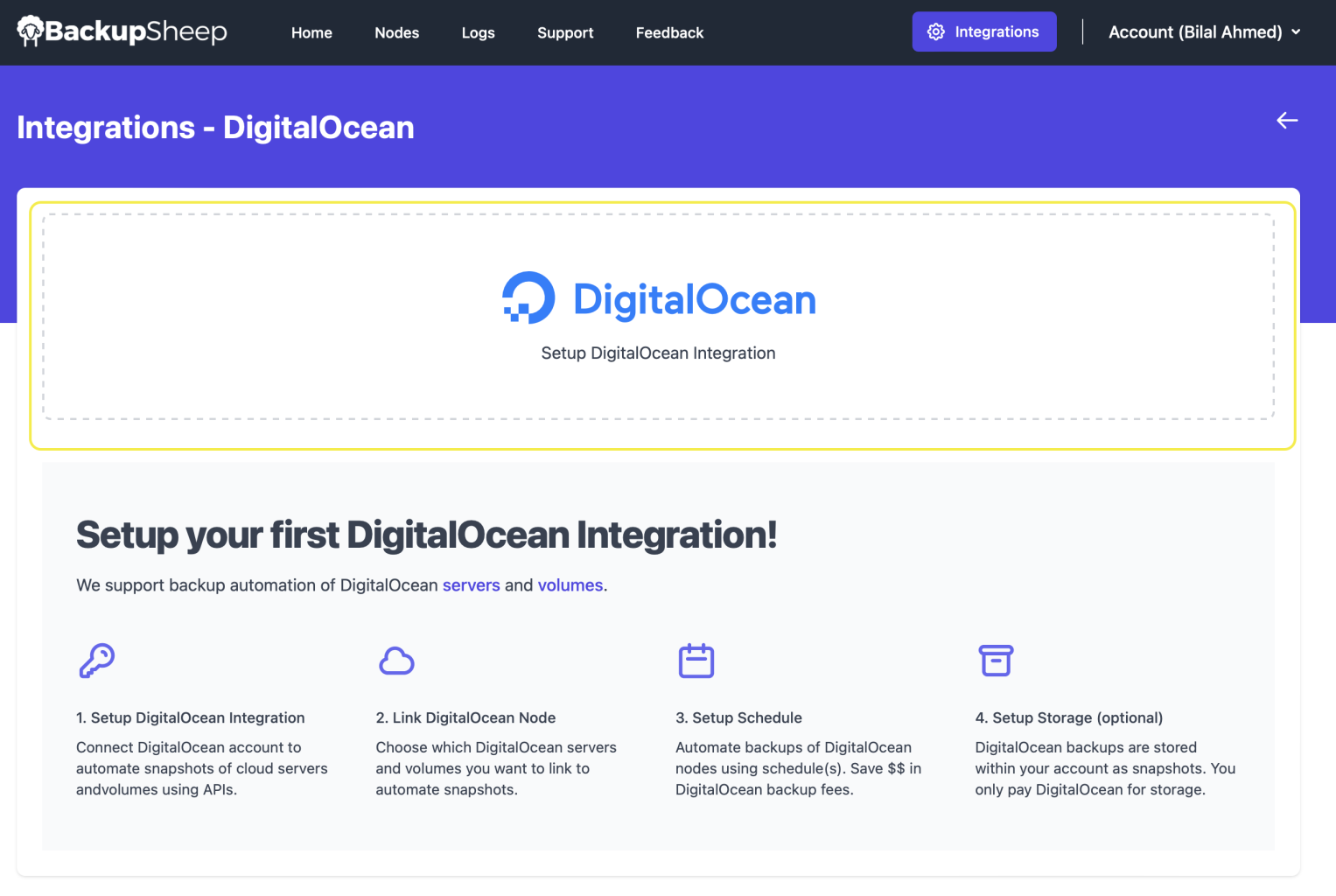
Task: Click the DigitalOcean wordmark text
Action: click(695, 299)
